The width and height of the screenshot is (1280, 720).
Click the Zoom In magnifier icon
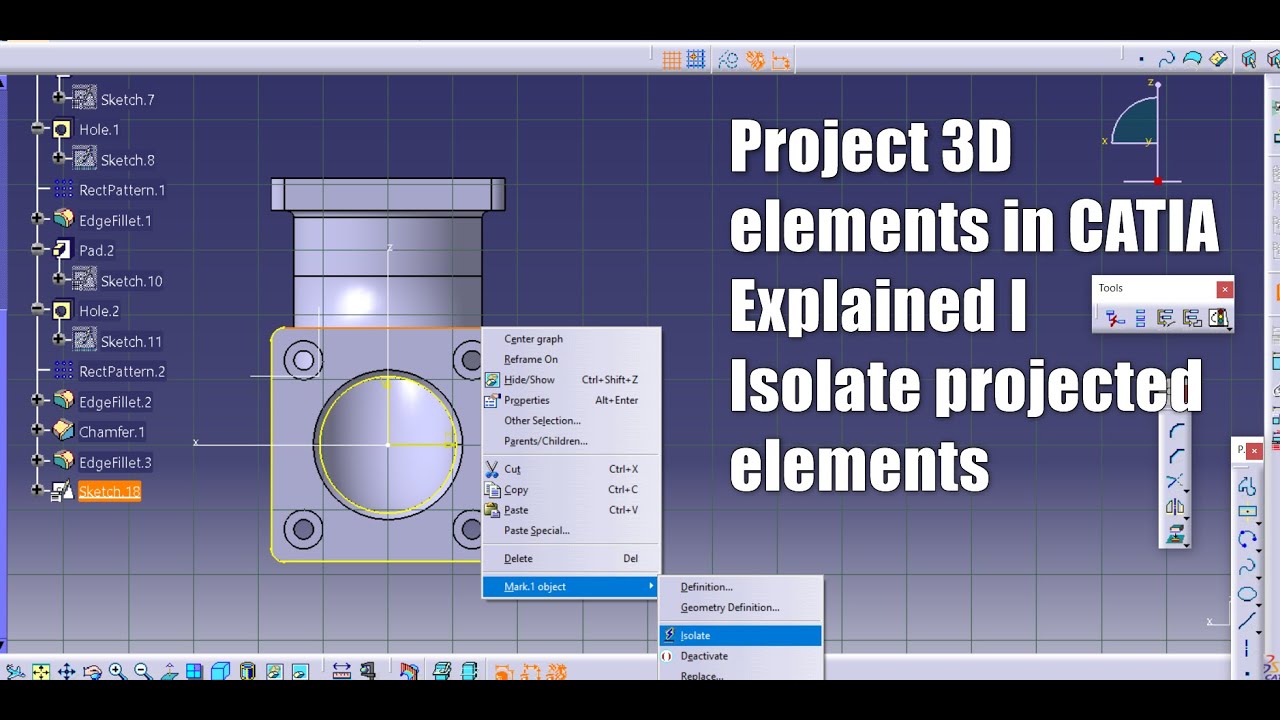point(117,671)
